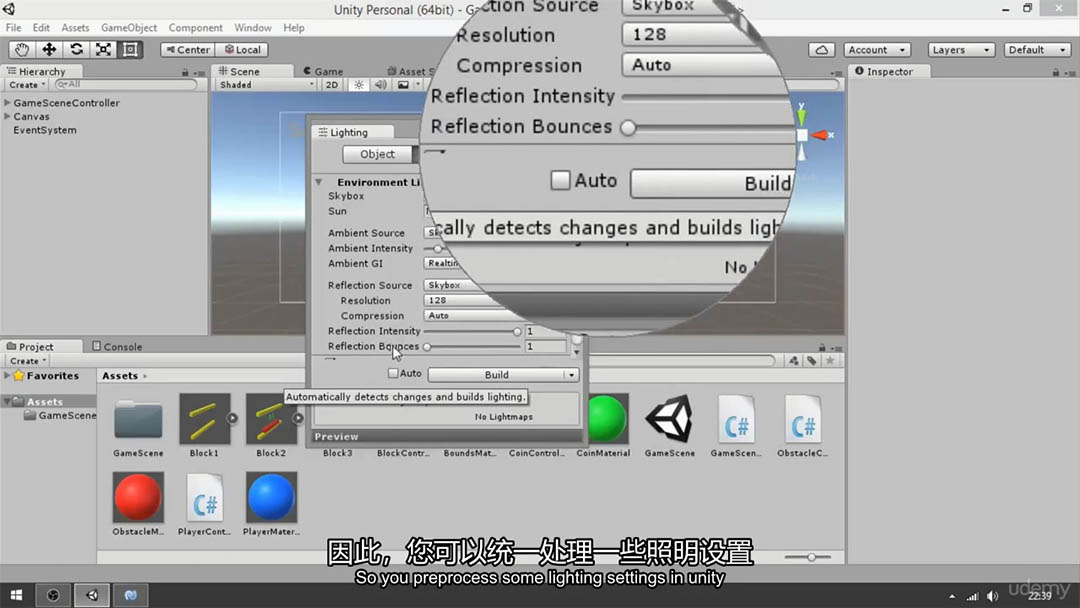Select the Block1 prefab asset
1080x608 pixels.
tap(205, 419)
